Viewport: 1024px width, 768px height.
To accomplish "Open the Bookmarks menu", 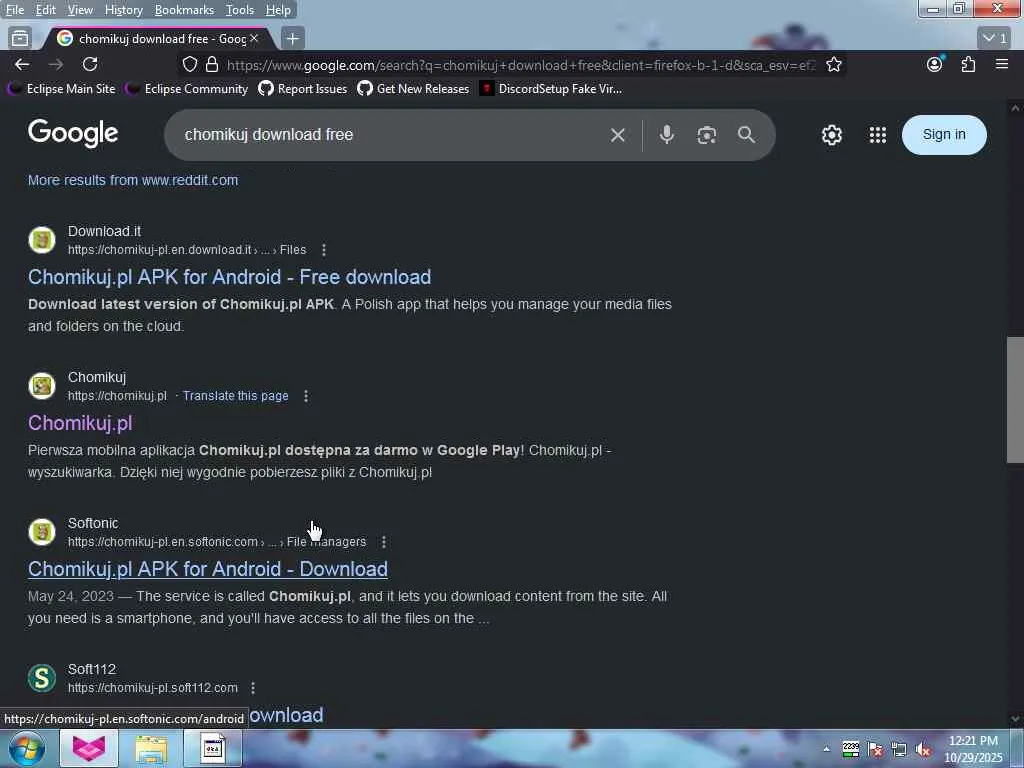I will pos(184,10).
